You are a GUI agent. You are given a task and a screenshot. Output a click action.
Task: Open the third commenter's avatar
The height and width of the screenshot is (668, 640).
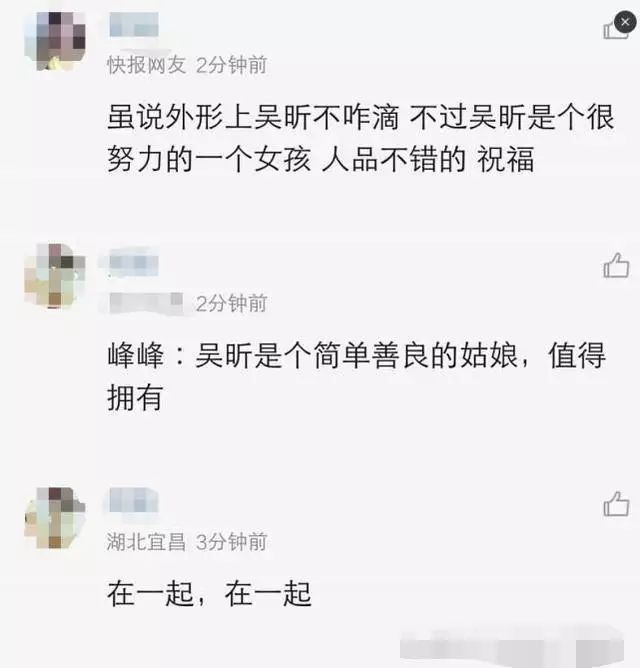55,518
